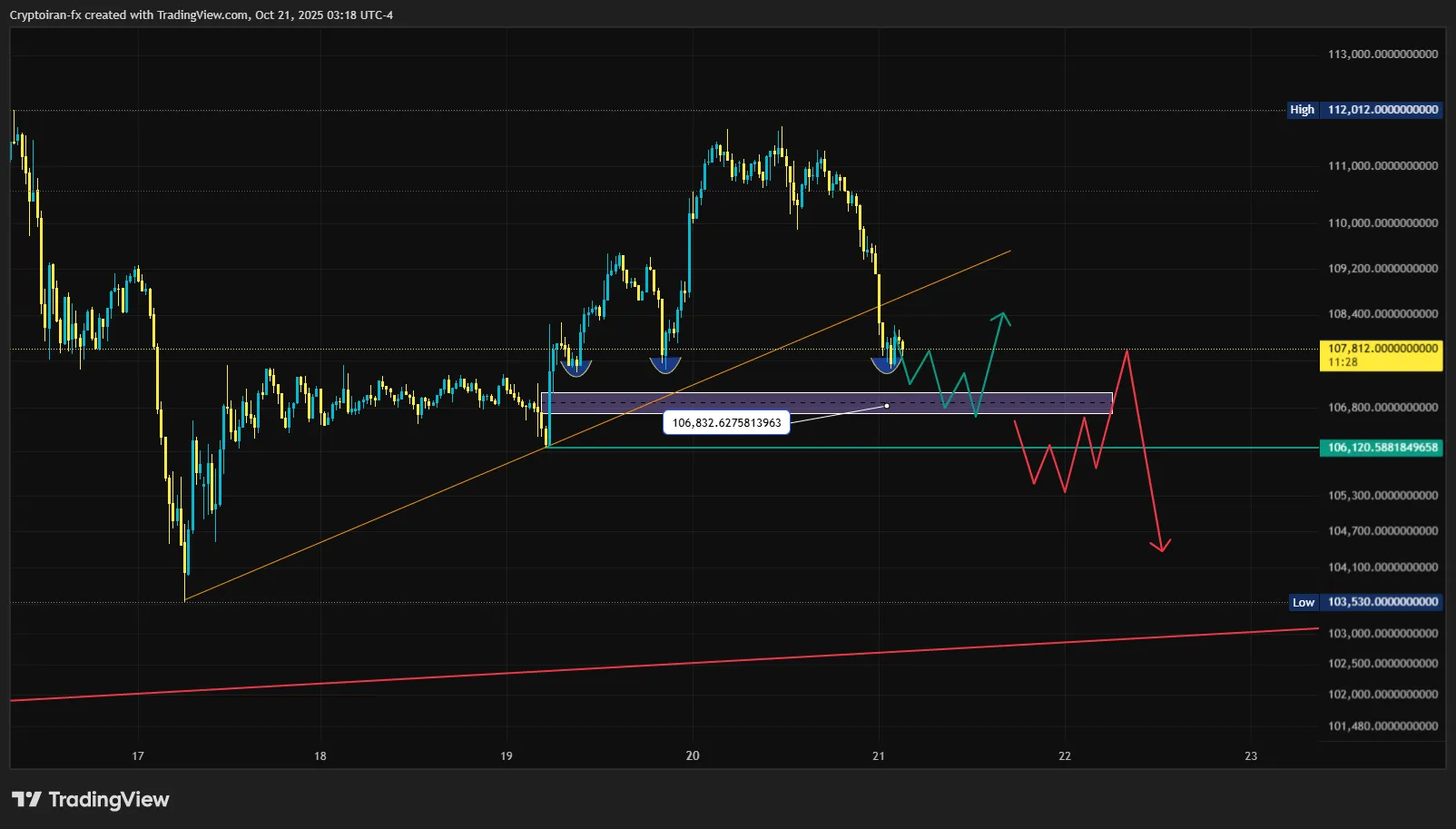Click the green upward projection arrowhead
The width and height of the screenshot is (1456, 829).
coord(1001,317)
